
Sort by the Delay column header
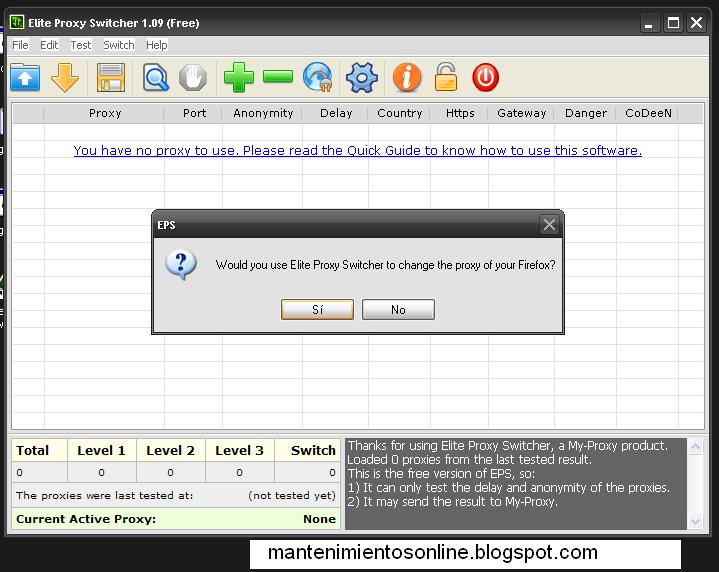tap(336, 113)
